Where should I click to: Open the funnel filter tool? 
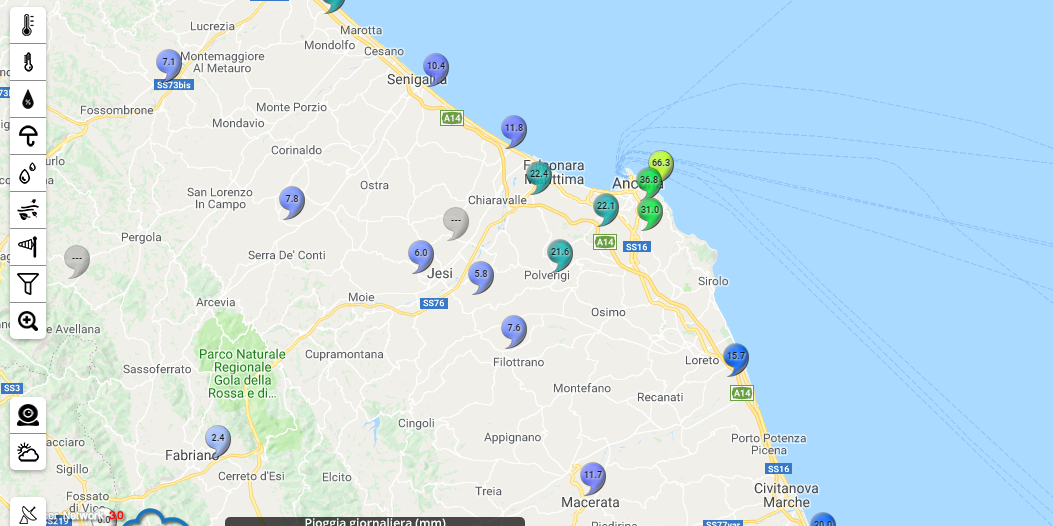point(28,284)
